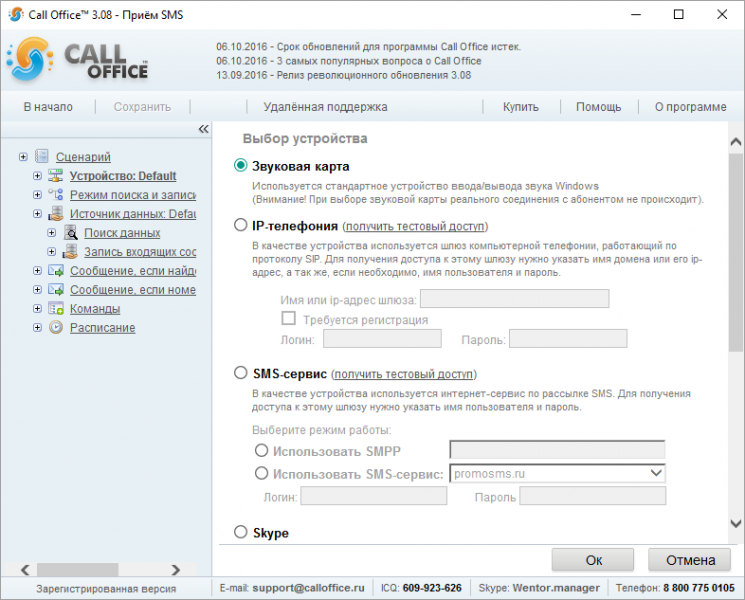Open IP-телефония получить тестовый доступ link

click(x=415, y=226)
